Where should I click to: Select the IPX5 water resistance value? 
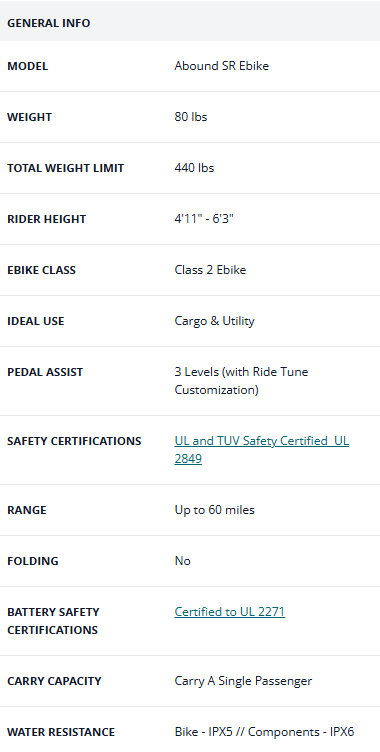pyautogui.click(x=264, y=732)
